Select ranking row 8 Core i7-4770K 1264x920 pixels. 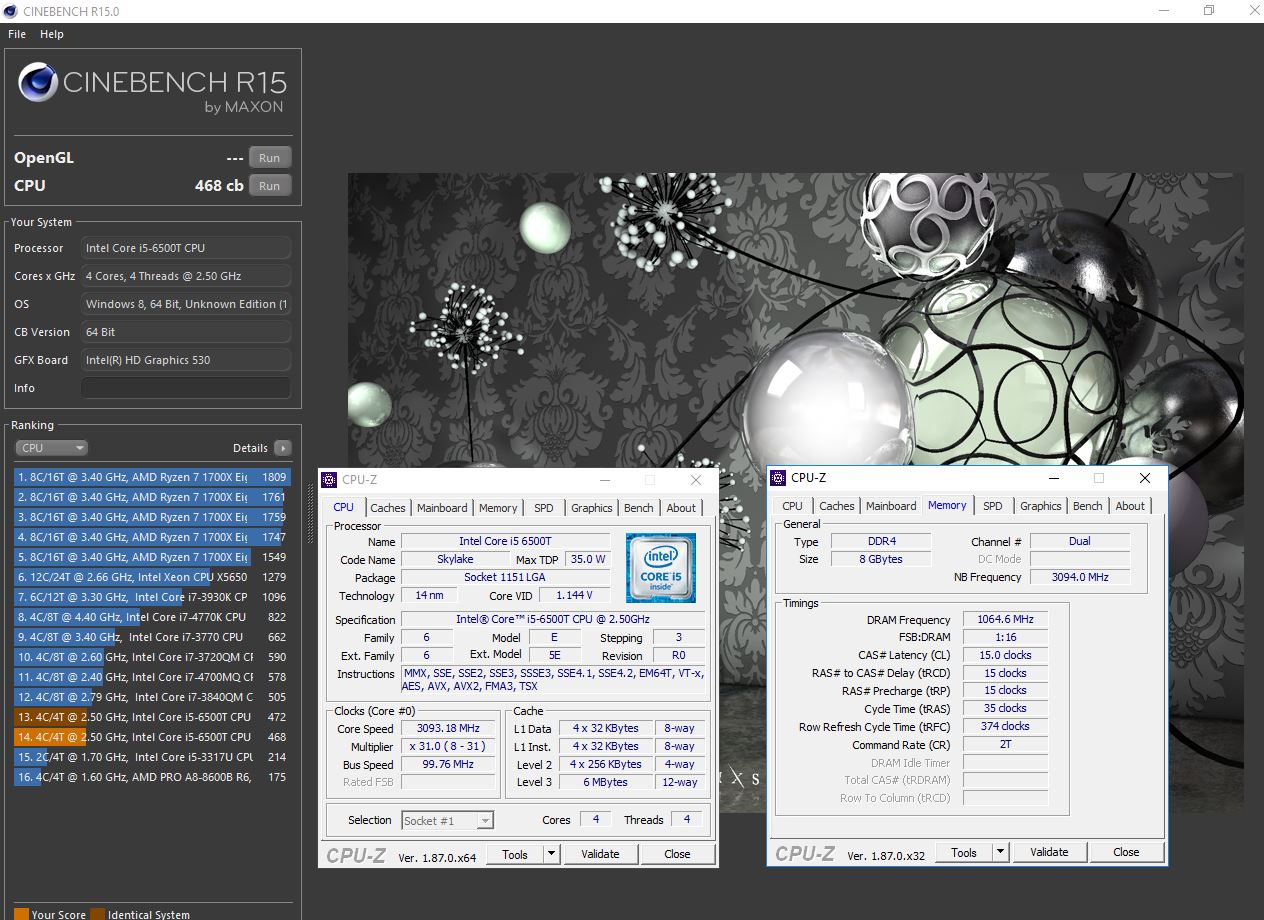[x=152, y=617]
